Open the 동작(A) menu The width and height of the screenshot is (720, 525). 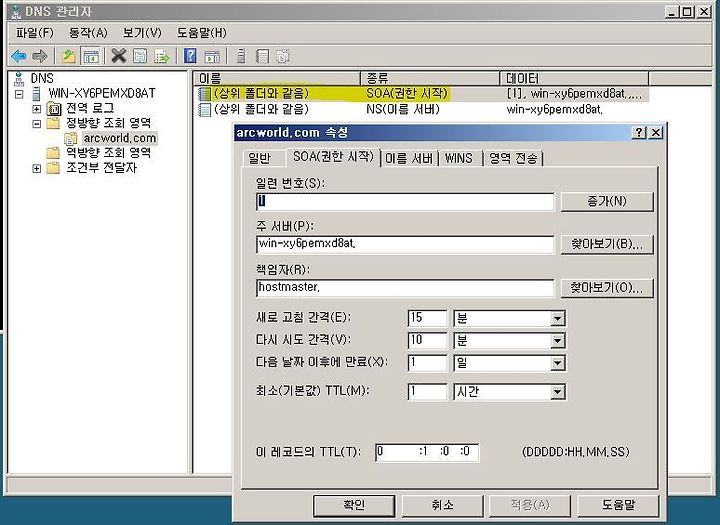88,33
